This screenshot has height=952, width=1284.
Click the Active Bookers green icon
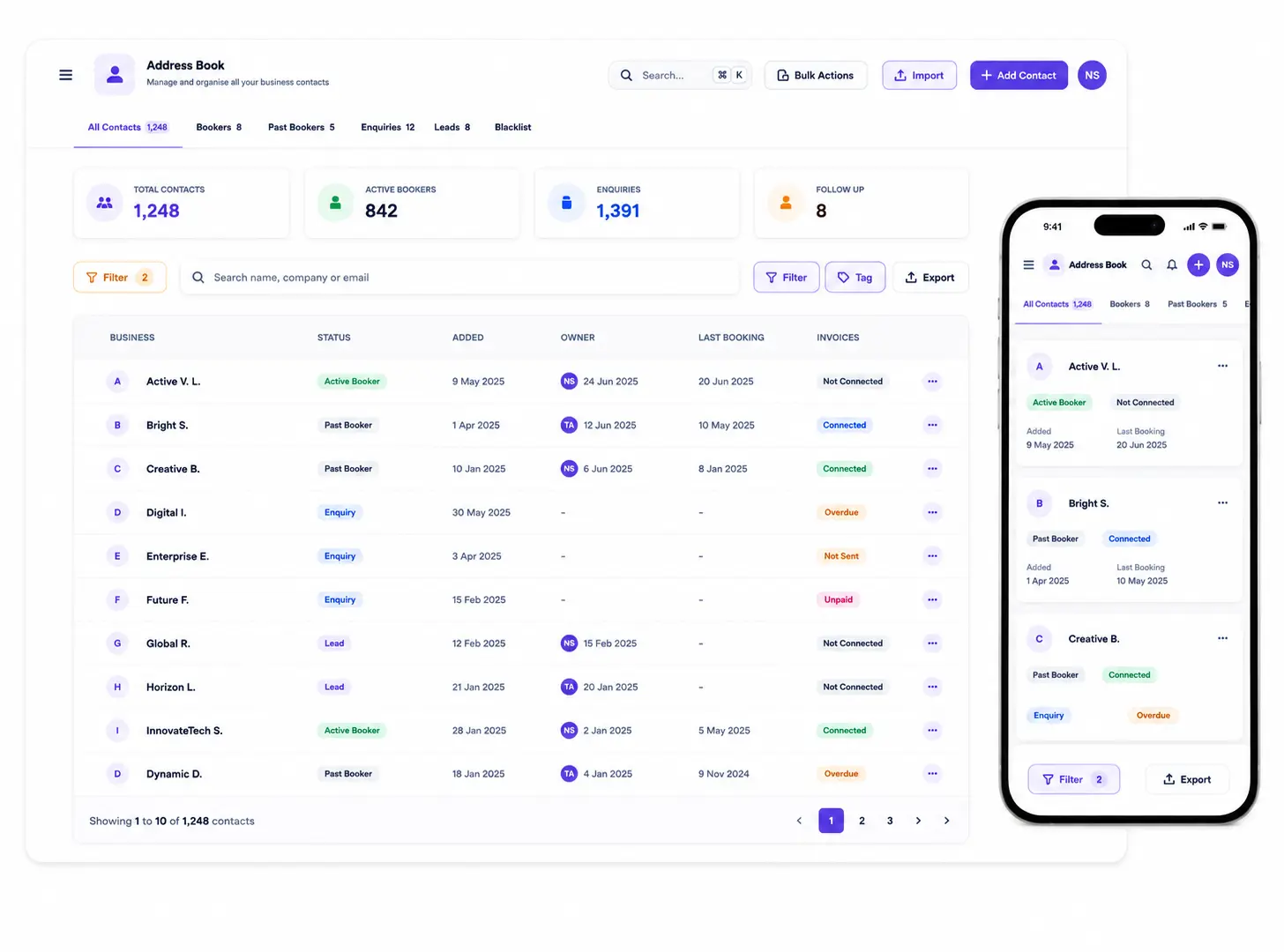[335, 203]
